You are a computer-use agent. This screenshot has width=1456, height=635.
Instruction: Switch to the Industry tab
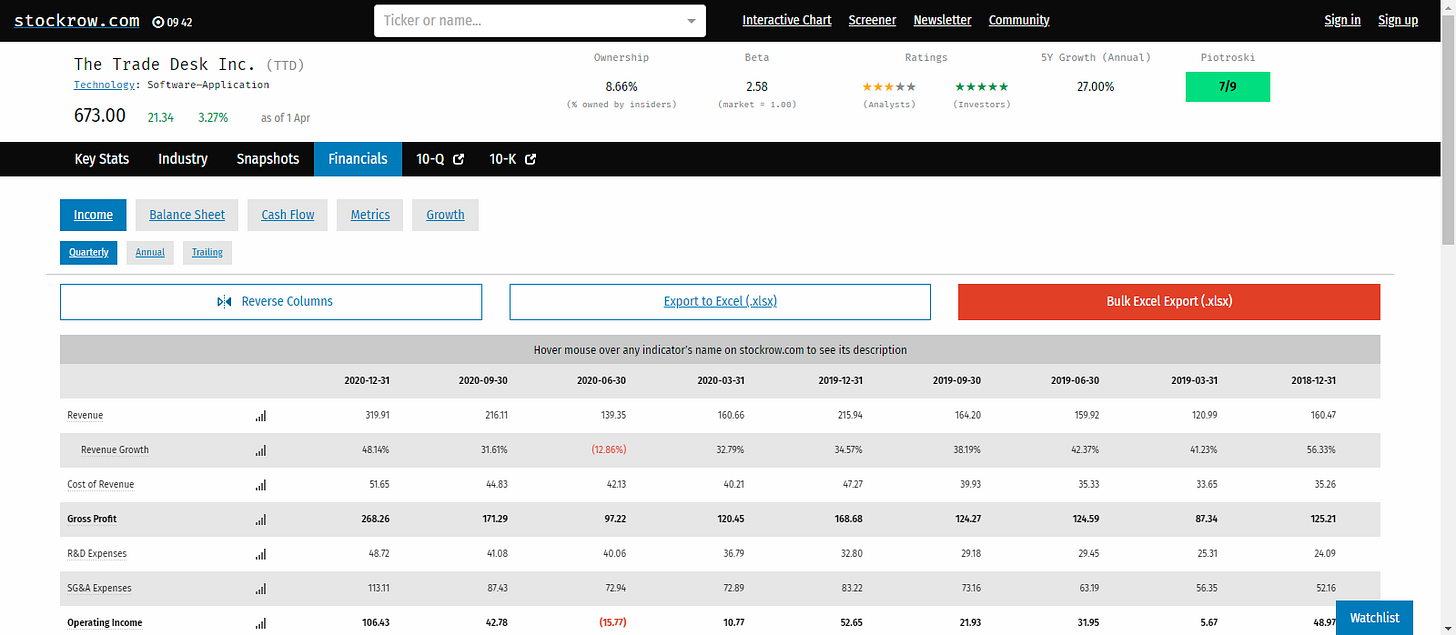pos(183,159)
